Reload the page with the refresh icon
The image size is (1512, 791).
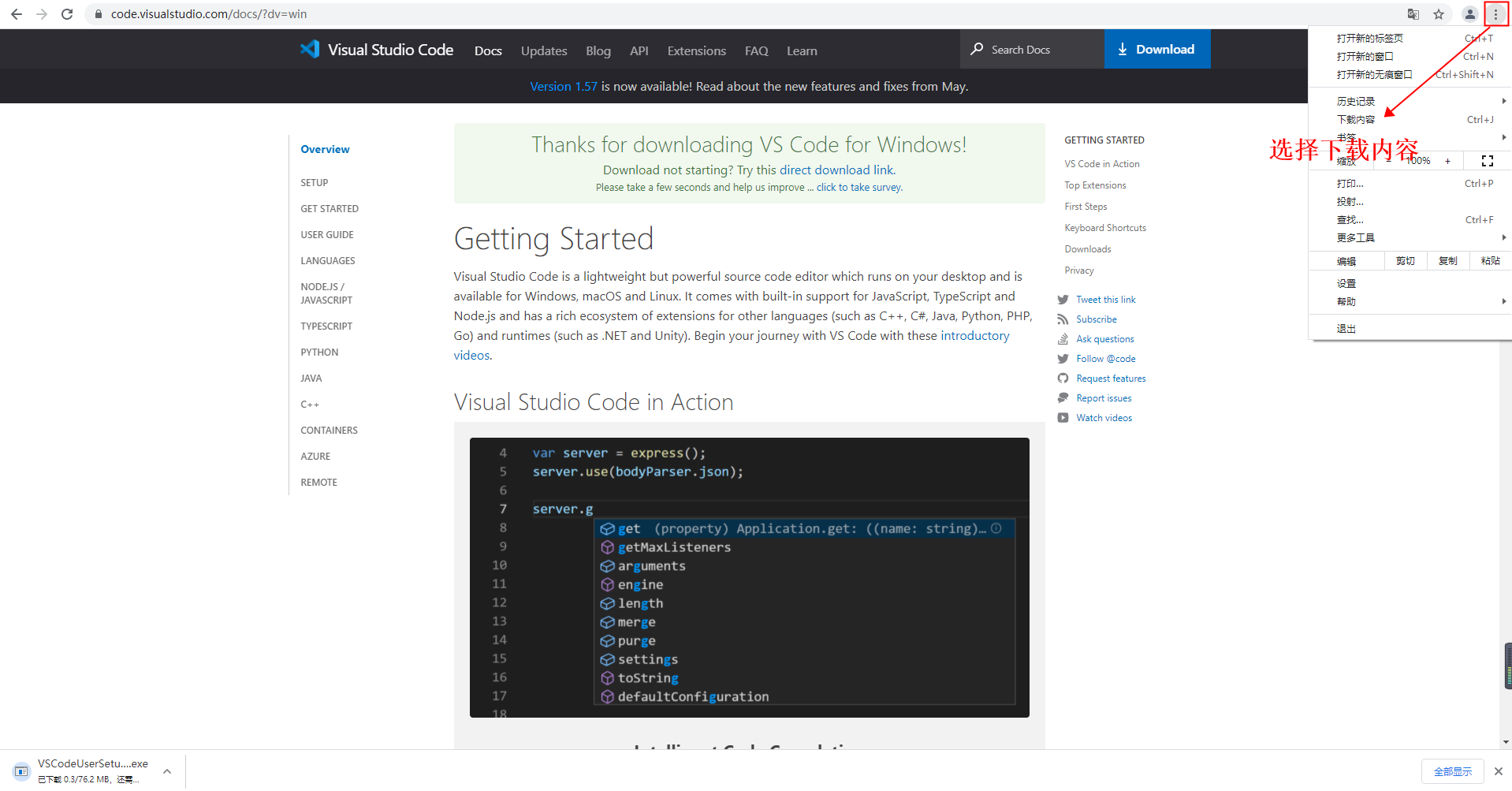point(67,14)
